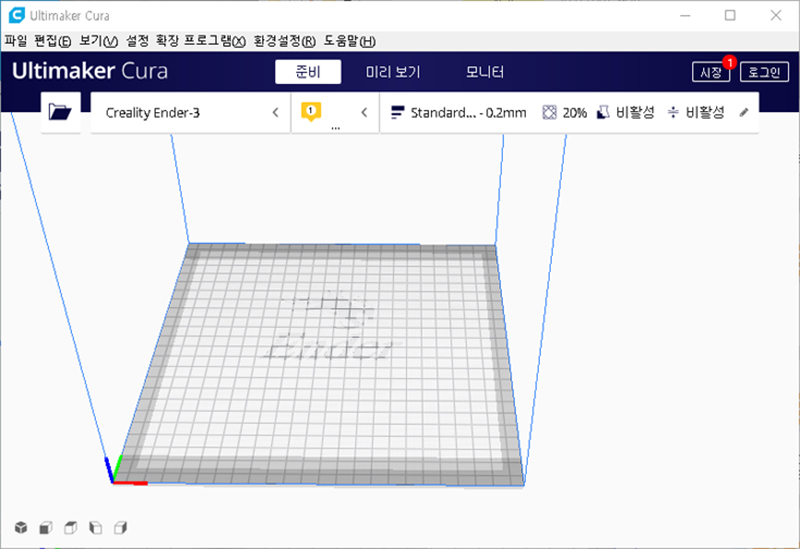This screenshot has height=549, width=800.
Task: Open the 보기(V) menu
Action: (98, 41)
